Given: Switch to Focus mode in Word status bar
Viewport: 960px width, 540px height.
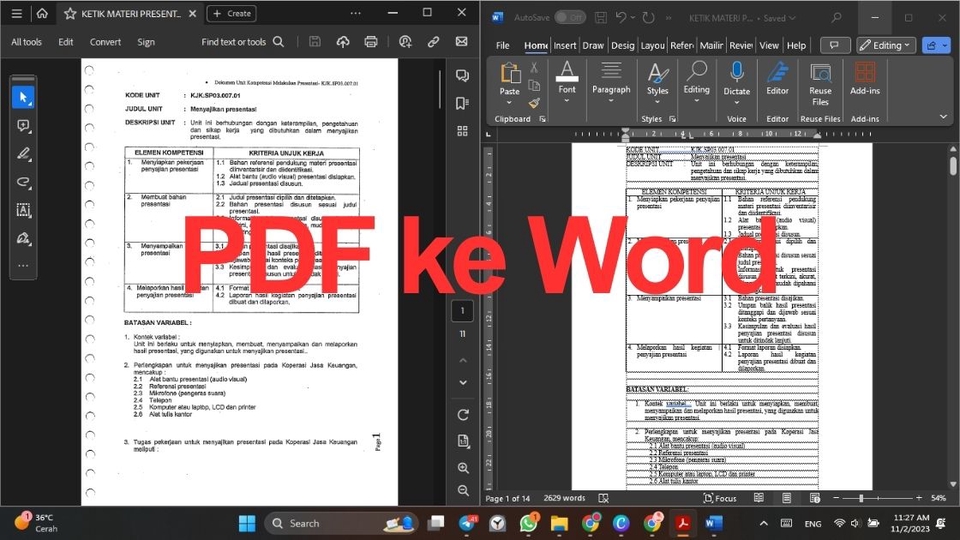Looking at the screenshot, I should click(x=720, y=498).
